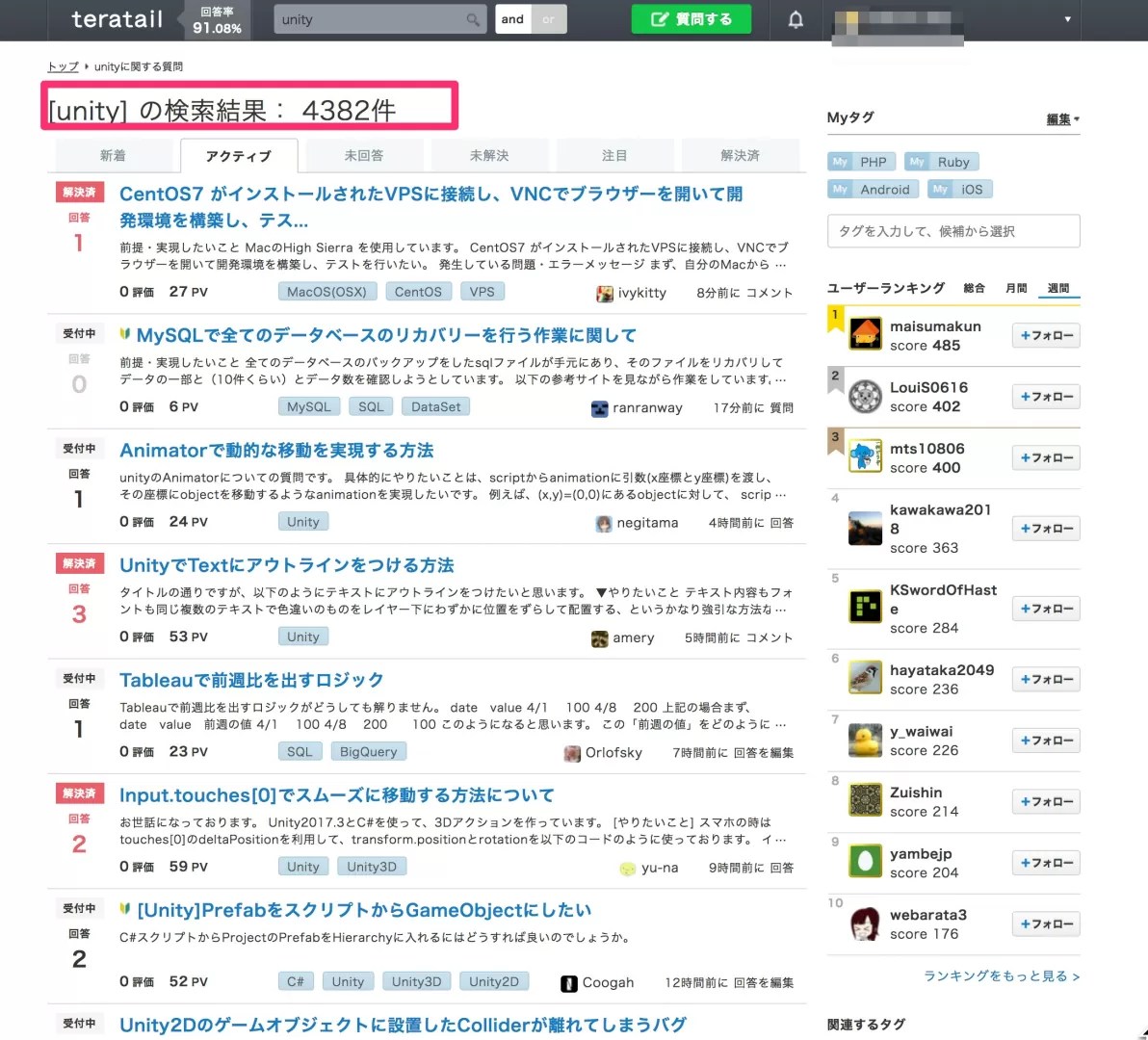The image size is (1148, 1040).
Task: Click the ranranway user avatar
Action: tap(599, 408)
